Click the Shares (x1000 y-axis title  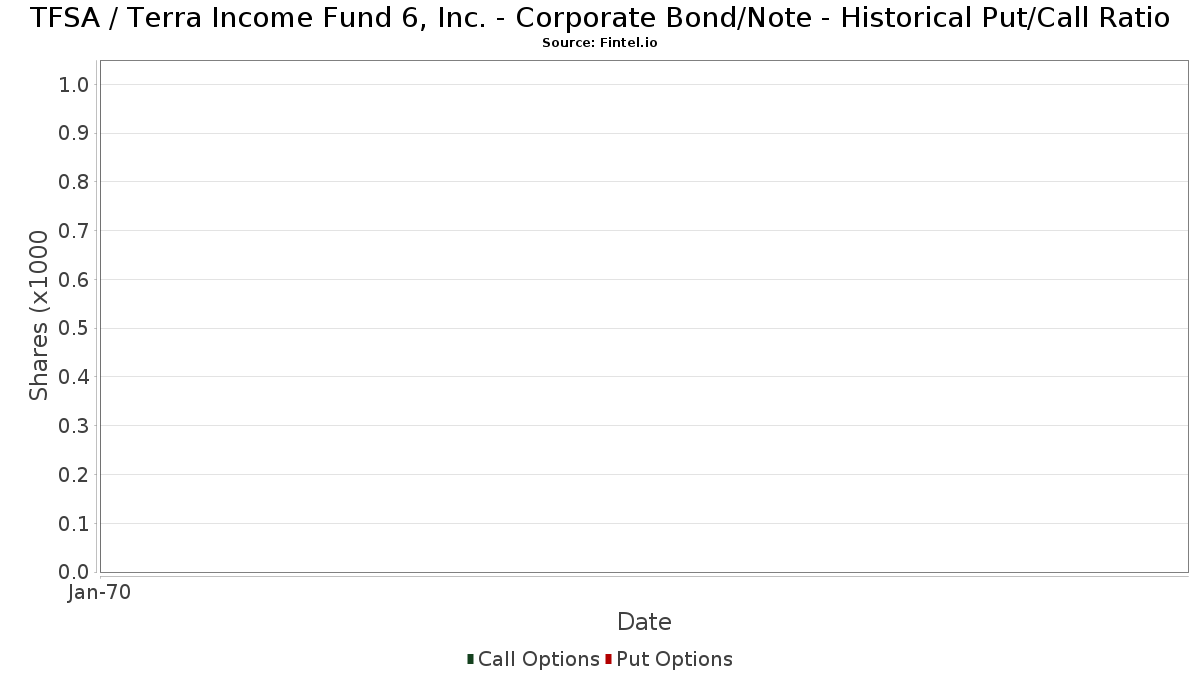pyautogui.click(x=39, y=315)
